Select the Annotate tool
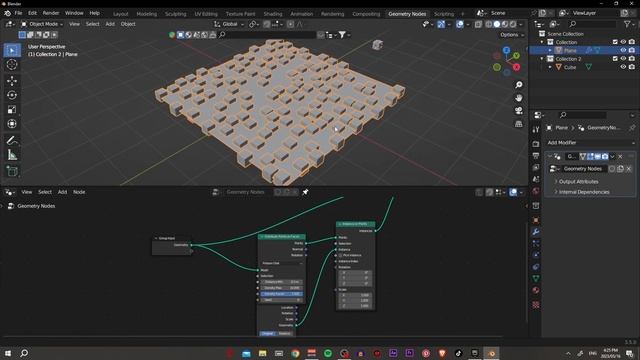 point(12,140)
